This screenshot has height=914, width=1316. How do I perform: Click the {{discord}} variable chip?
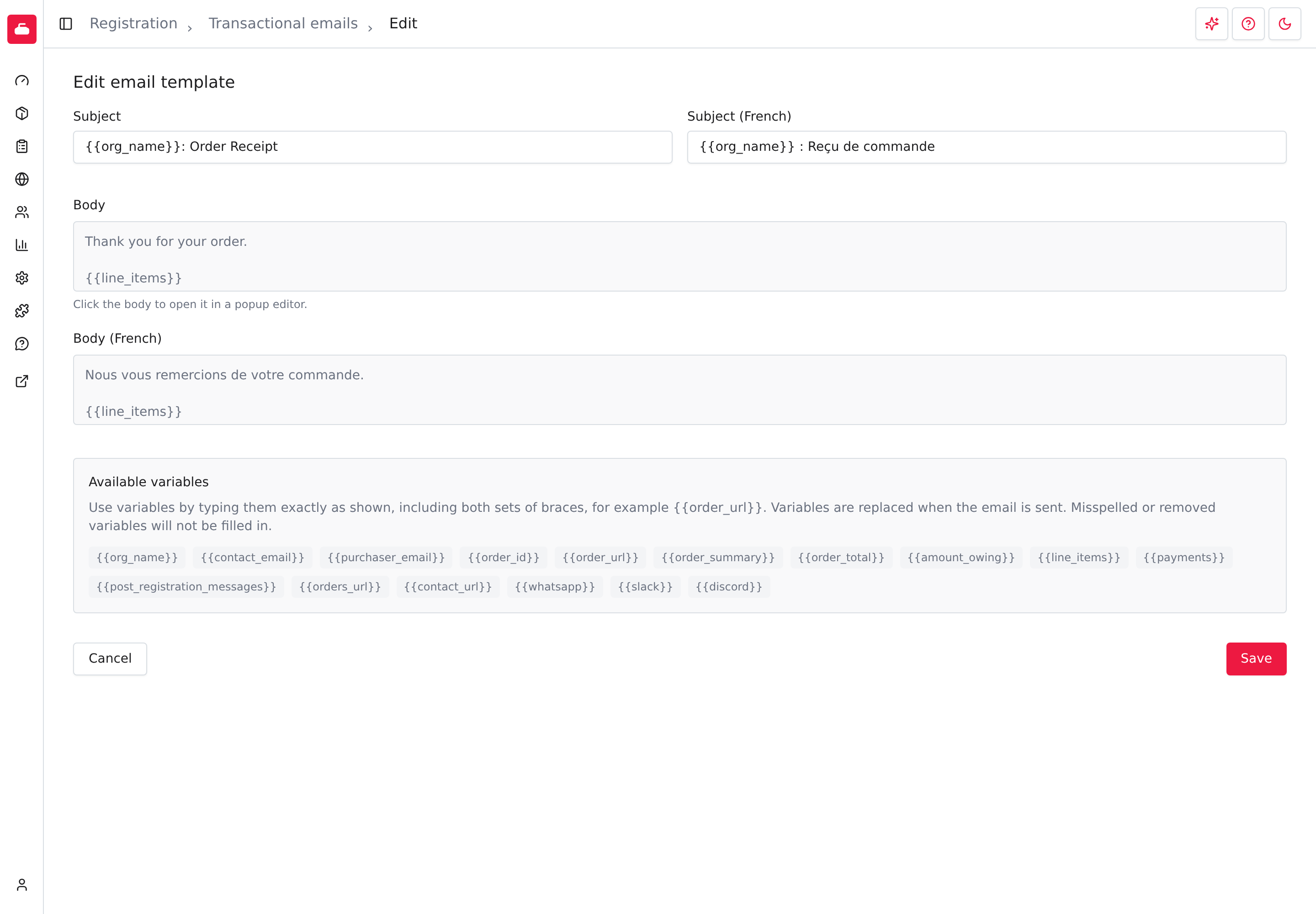(x=729, y=586)
